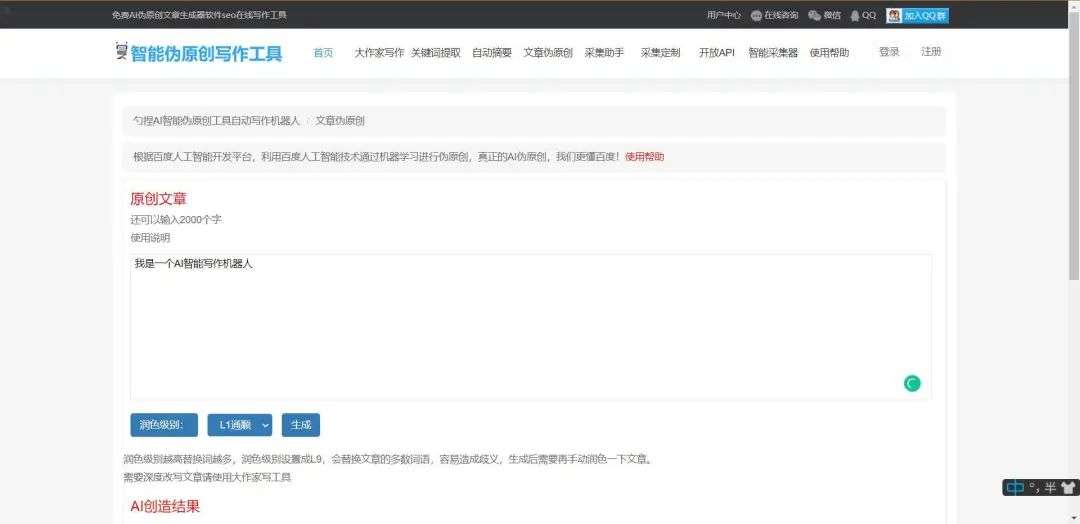This screenshot has width=1080, height=524.
Task: Click the 润色级别 button
Action: (x=164, y=425)
